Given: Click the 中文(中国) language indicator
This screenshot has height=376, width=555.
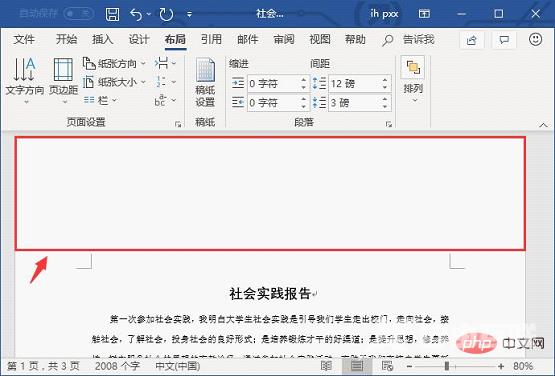Looking at the screenshot, I should (x=178, y=366).
